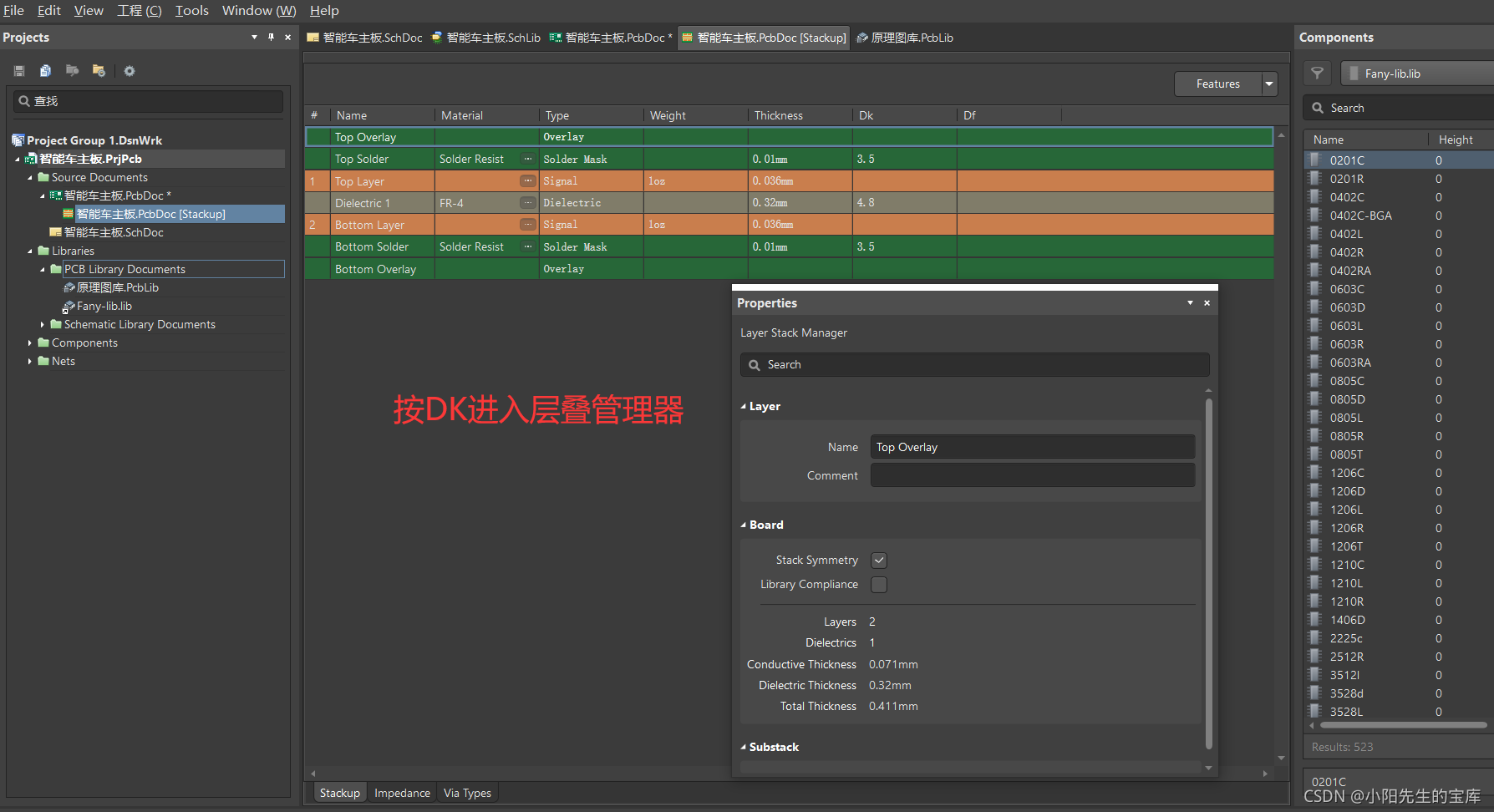Viewport: 1494px width, 812px height.
Task: Collapse the Substack section
Action: (x=744, y=748)
